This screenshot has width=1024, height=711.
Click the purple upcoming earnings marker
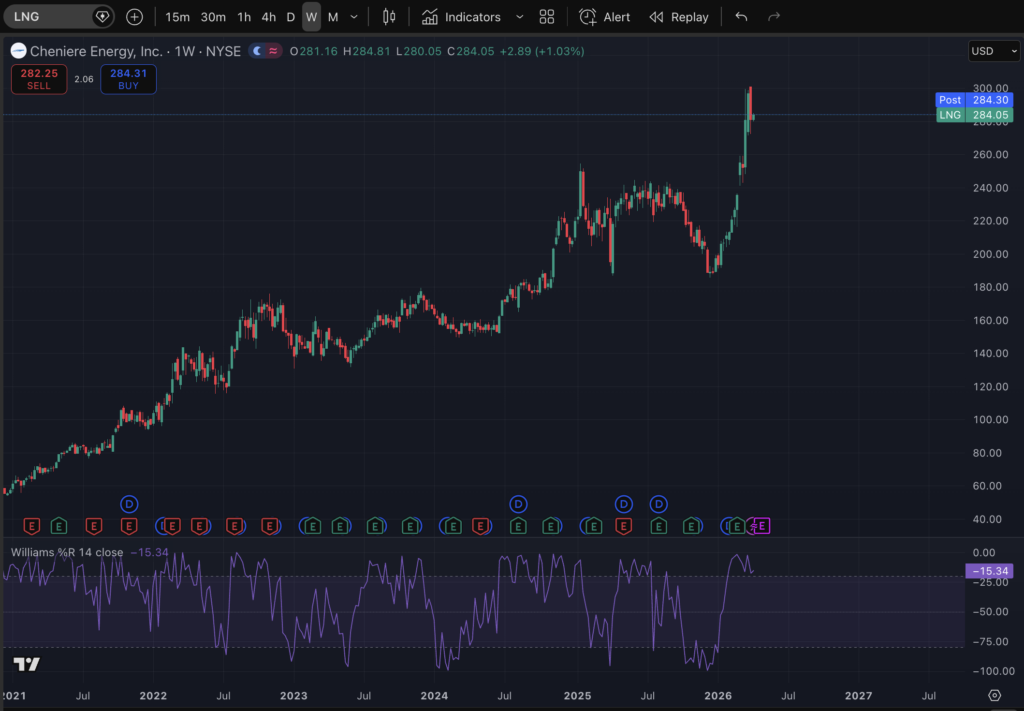(761, 525)
